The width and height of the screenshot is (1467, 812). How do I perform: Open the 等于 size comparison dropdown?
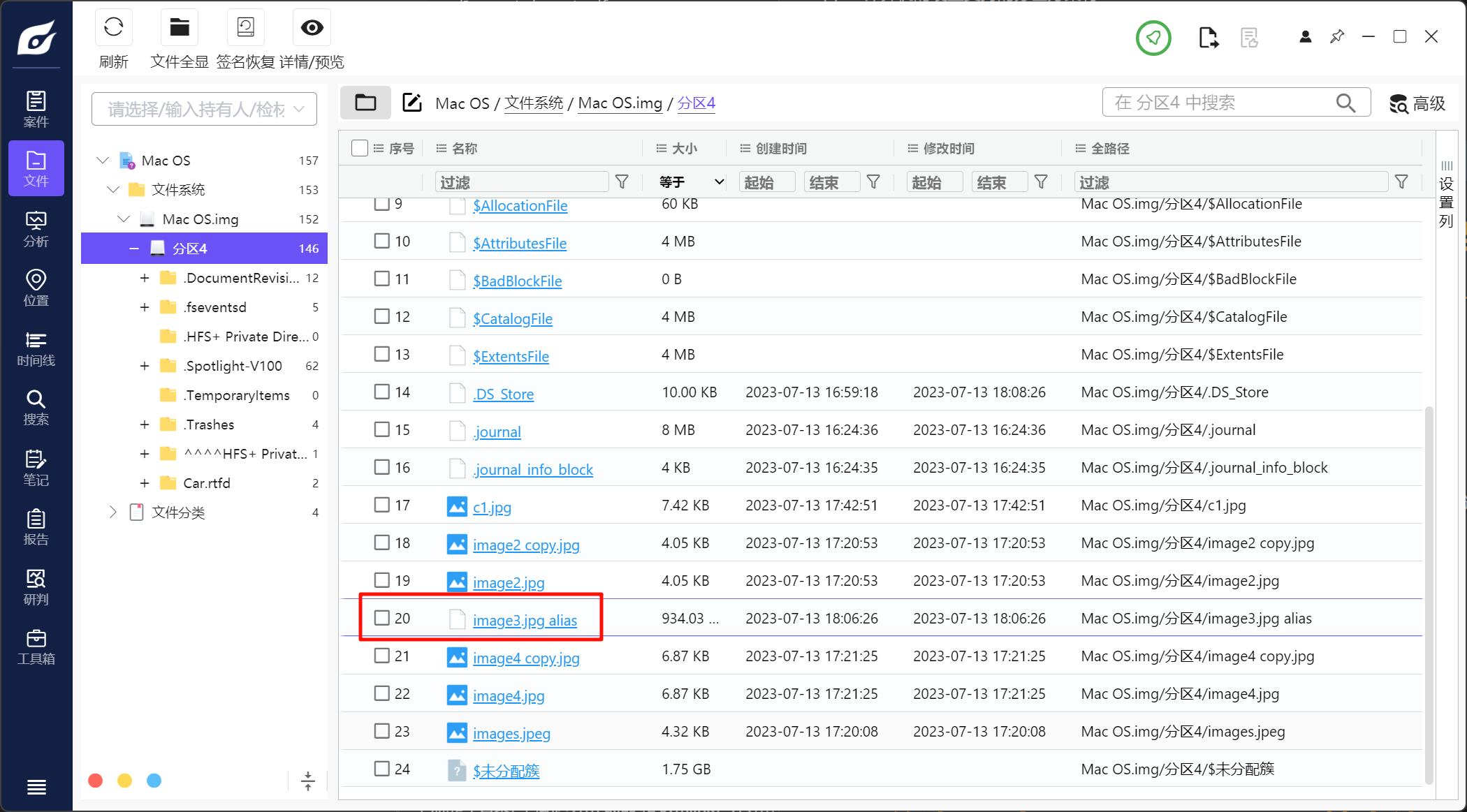pyautogui.click(x=690, y=182)
